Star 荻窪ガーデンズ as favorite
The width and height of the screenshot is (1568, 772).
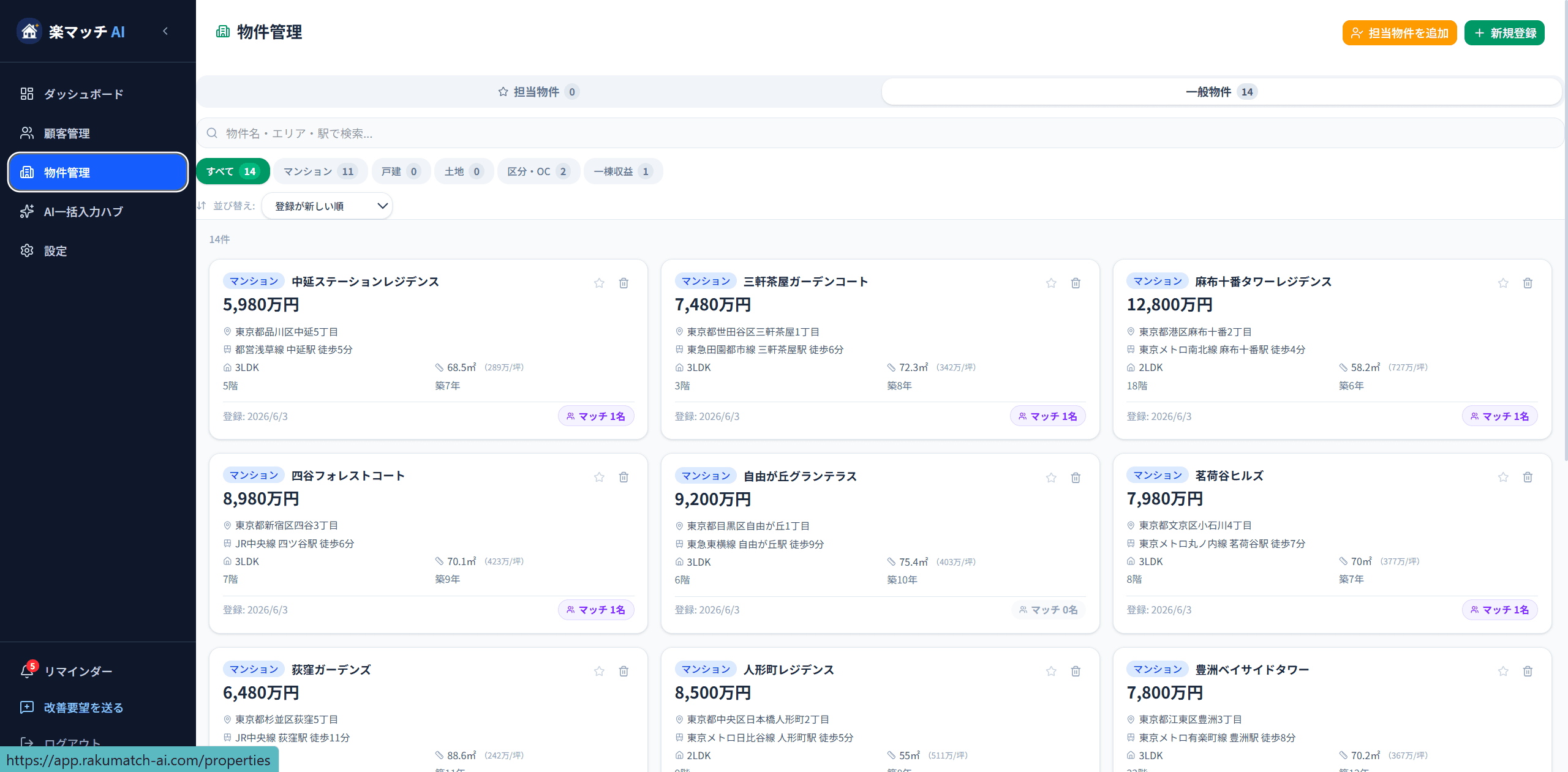pyautogui.click(x=599, y=671)
